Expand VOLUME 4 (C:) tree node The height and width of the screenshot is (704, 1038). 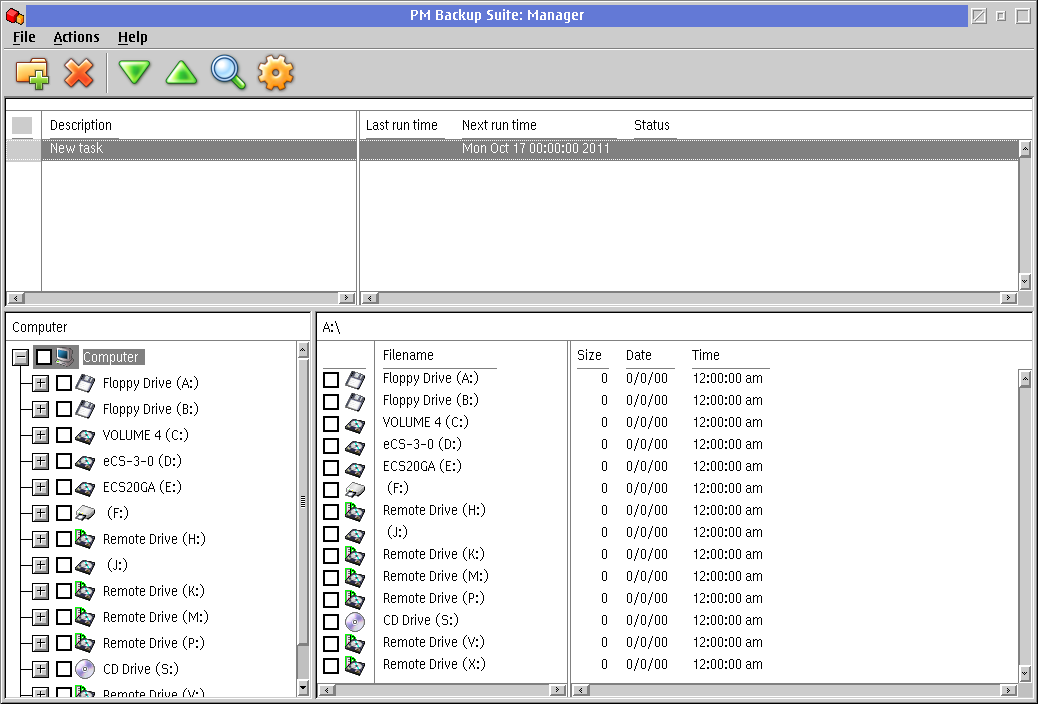click(x=40, y=435)
